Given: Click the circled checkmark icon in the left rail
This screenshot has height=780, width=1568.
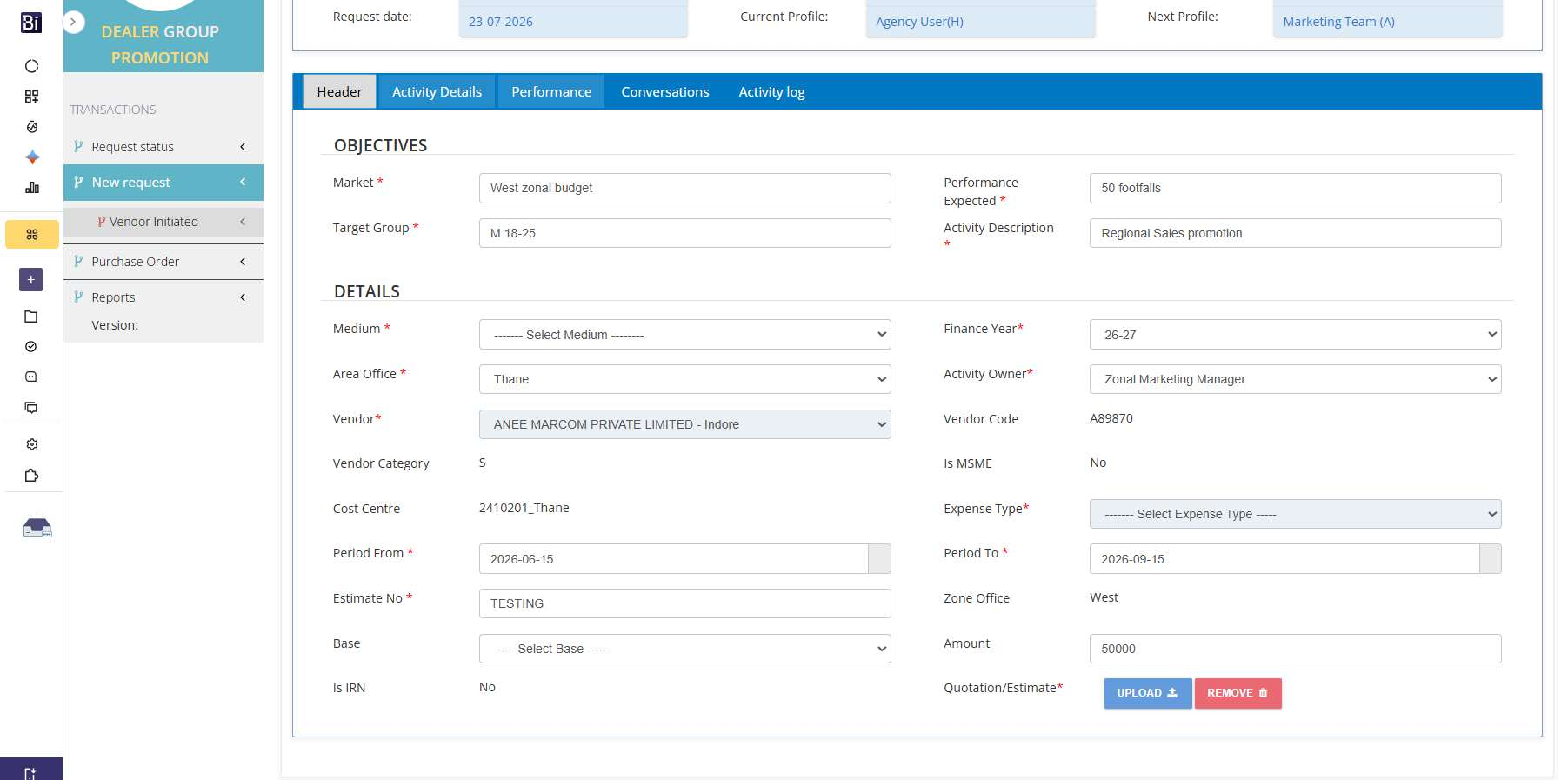Looking at the screenshot, I should click(x=31, y=347).
